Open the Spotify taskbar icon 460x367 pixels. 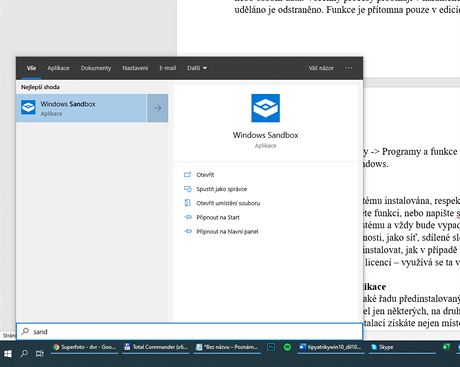point(287,347)
